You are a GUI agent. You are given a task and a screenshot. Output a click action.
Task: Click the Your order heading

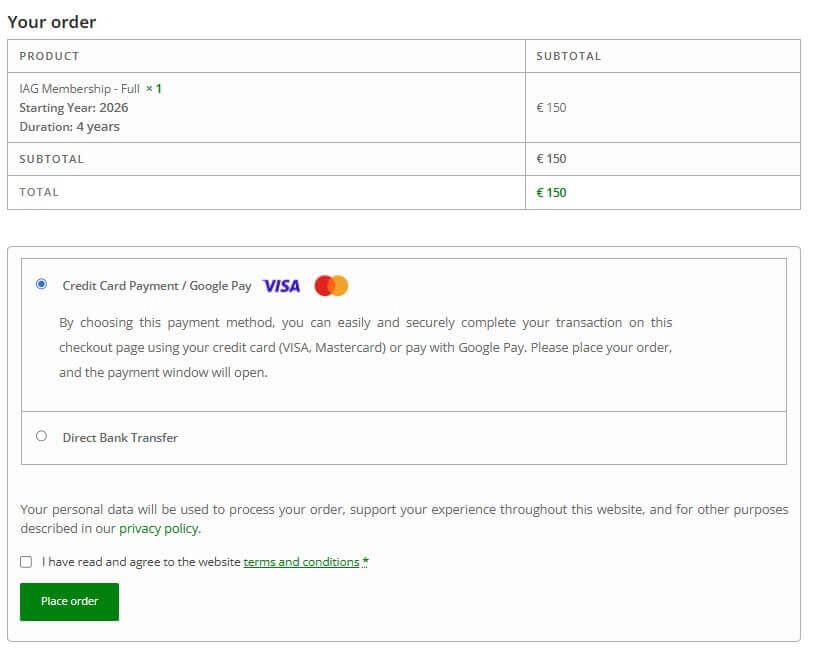pyautogui.click(x=52, y=22)
